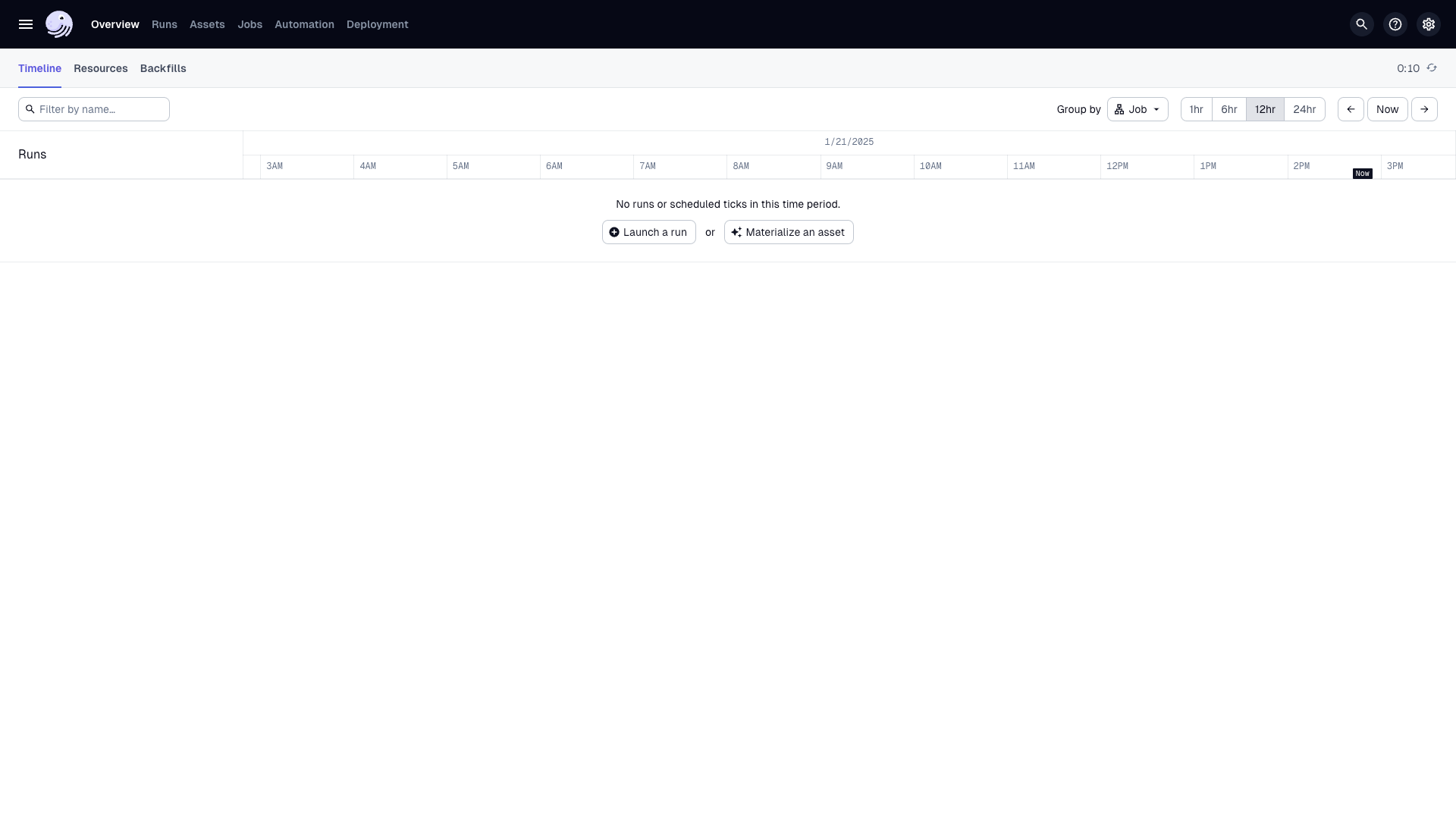Materialize an asset
Screen dimensions: 1456x819
coord(789,232)
